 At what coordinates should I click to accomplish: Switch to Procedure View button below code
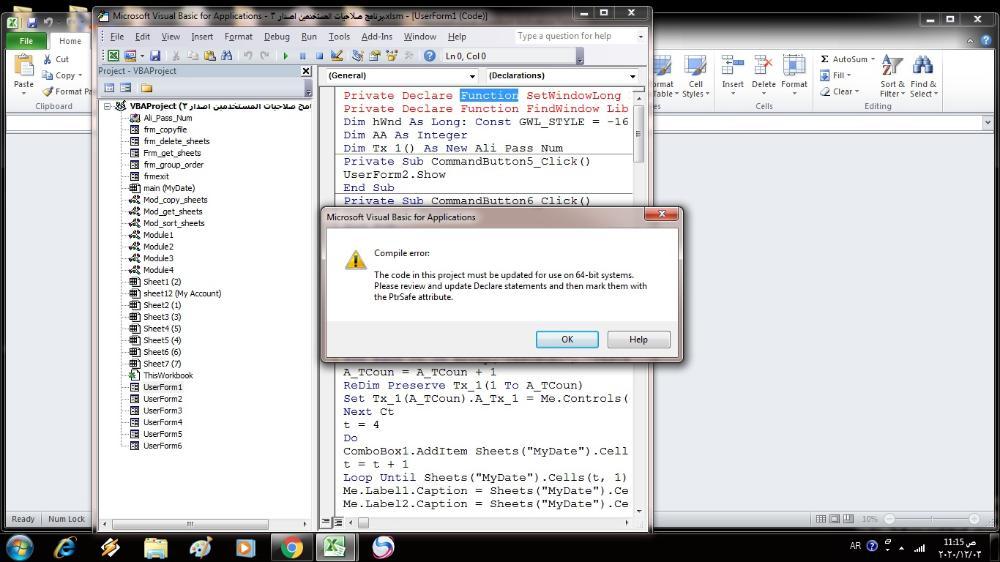(x=326, y=522)
